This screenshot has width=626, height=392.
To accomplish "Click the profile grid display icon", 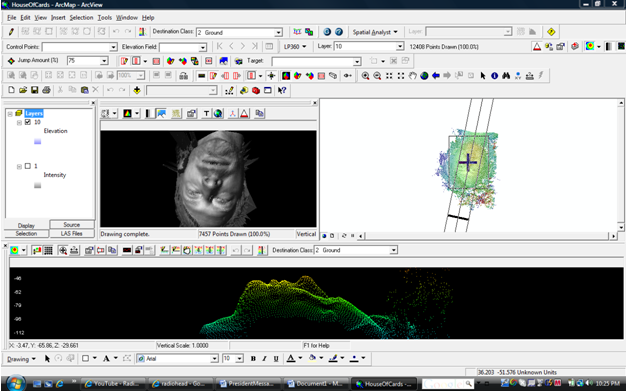I will tap(48, 250).
